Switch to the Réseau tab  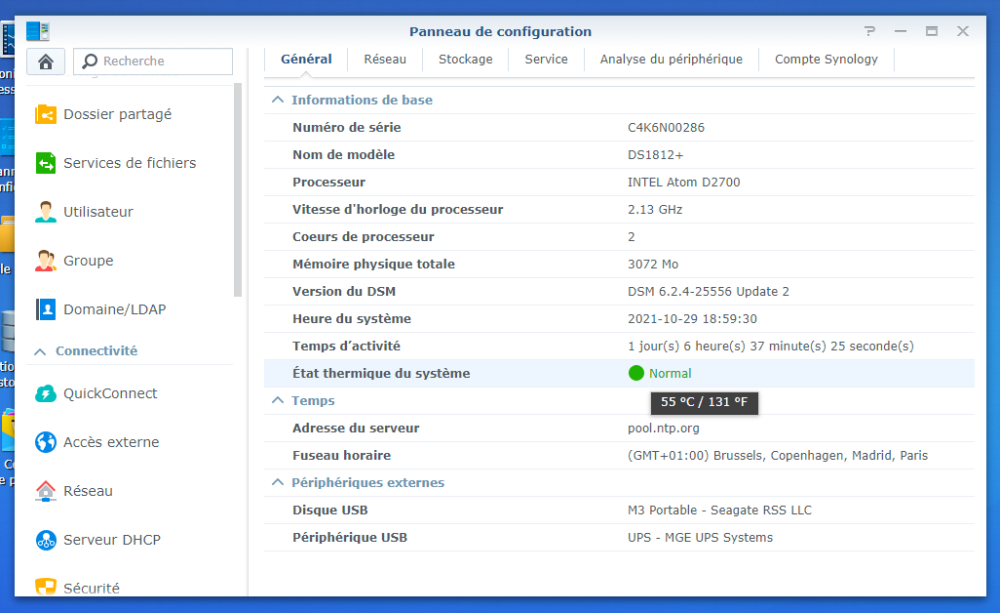[385, 59]
